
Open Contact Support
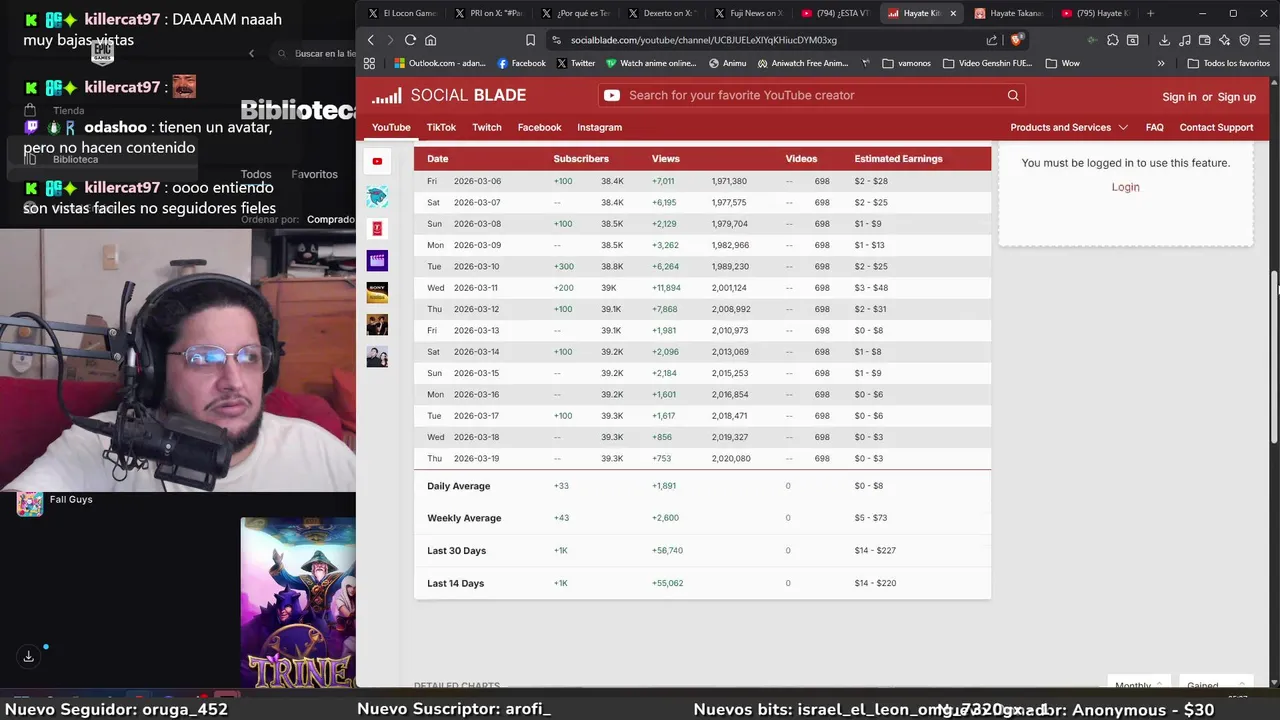pos(1216,127)
